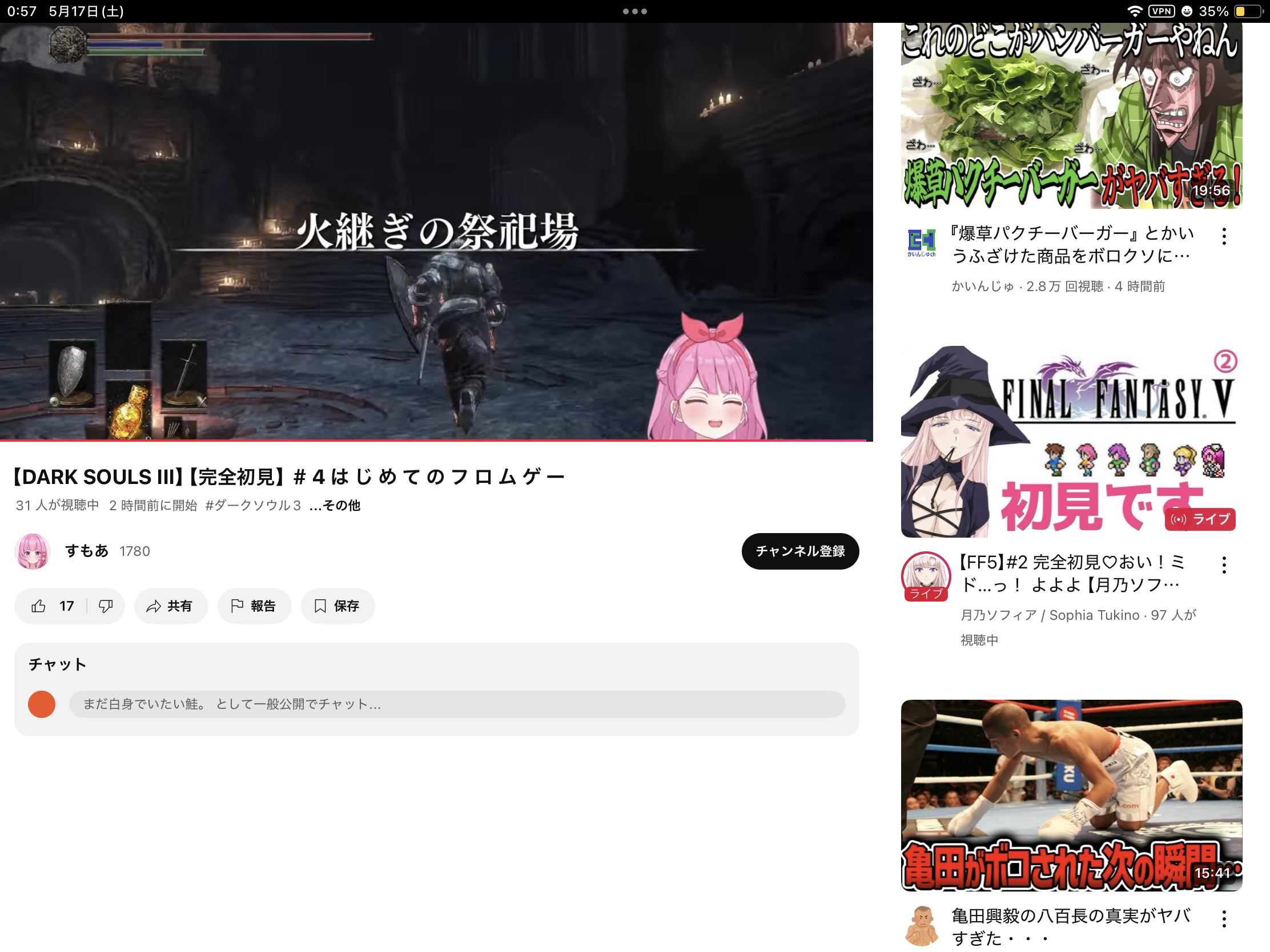1270x952 pixels.
Task: Tap the face status icon beside VPN
Action: click(x=1187, y=11)
